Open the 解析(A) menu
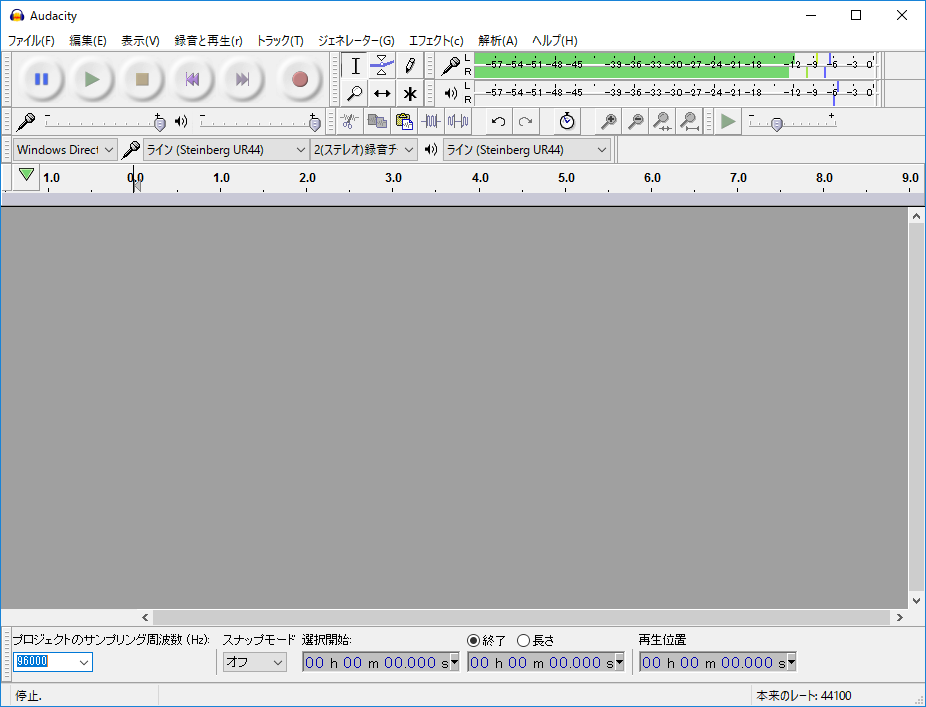926x707 pixels. click(497, 41)
